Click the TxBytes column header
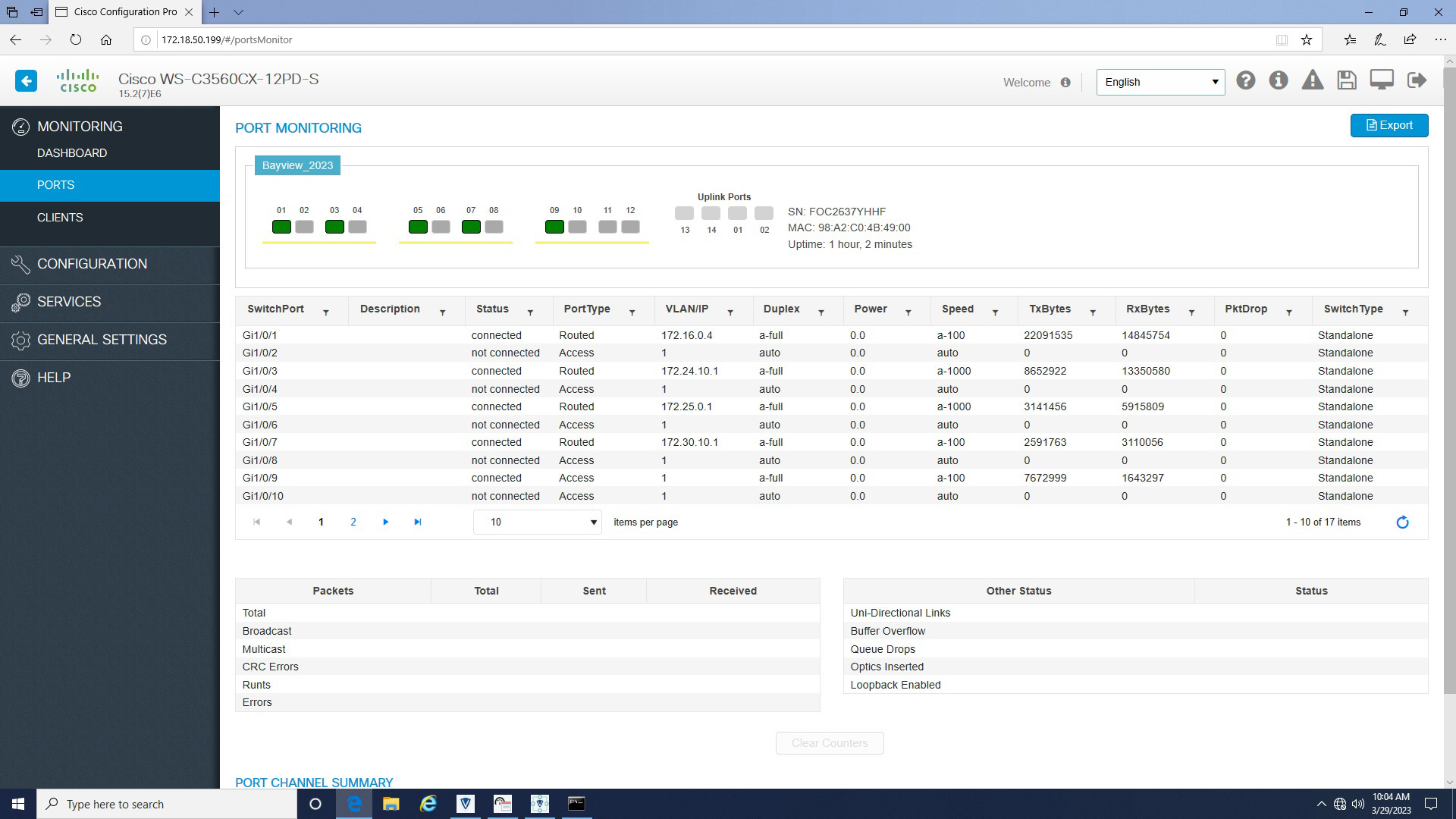Viewport: 1456px width, 819px height. point(1050,309)
